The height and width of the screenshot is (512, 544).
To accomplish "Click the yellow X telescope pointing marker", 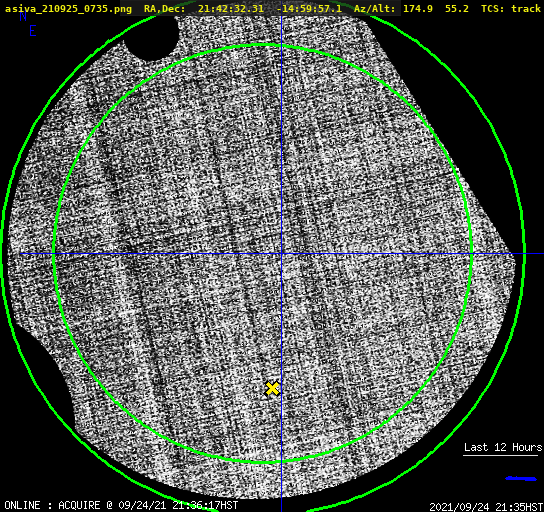I will (272, 389).
